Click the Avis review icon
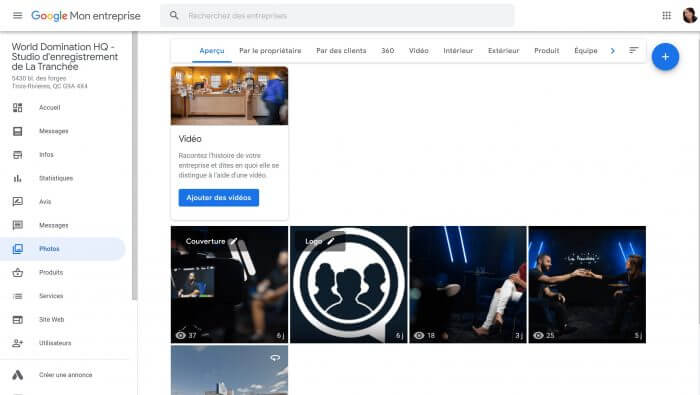The width and height of the screenshot is (700, 395). (17, 202)
